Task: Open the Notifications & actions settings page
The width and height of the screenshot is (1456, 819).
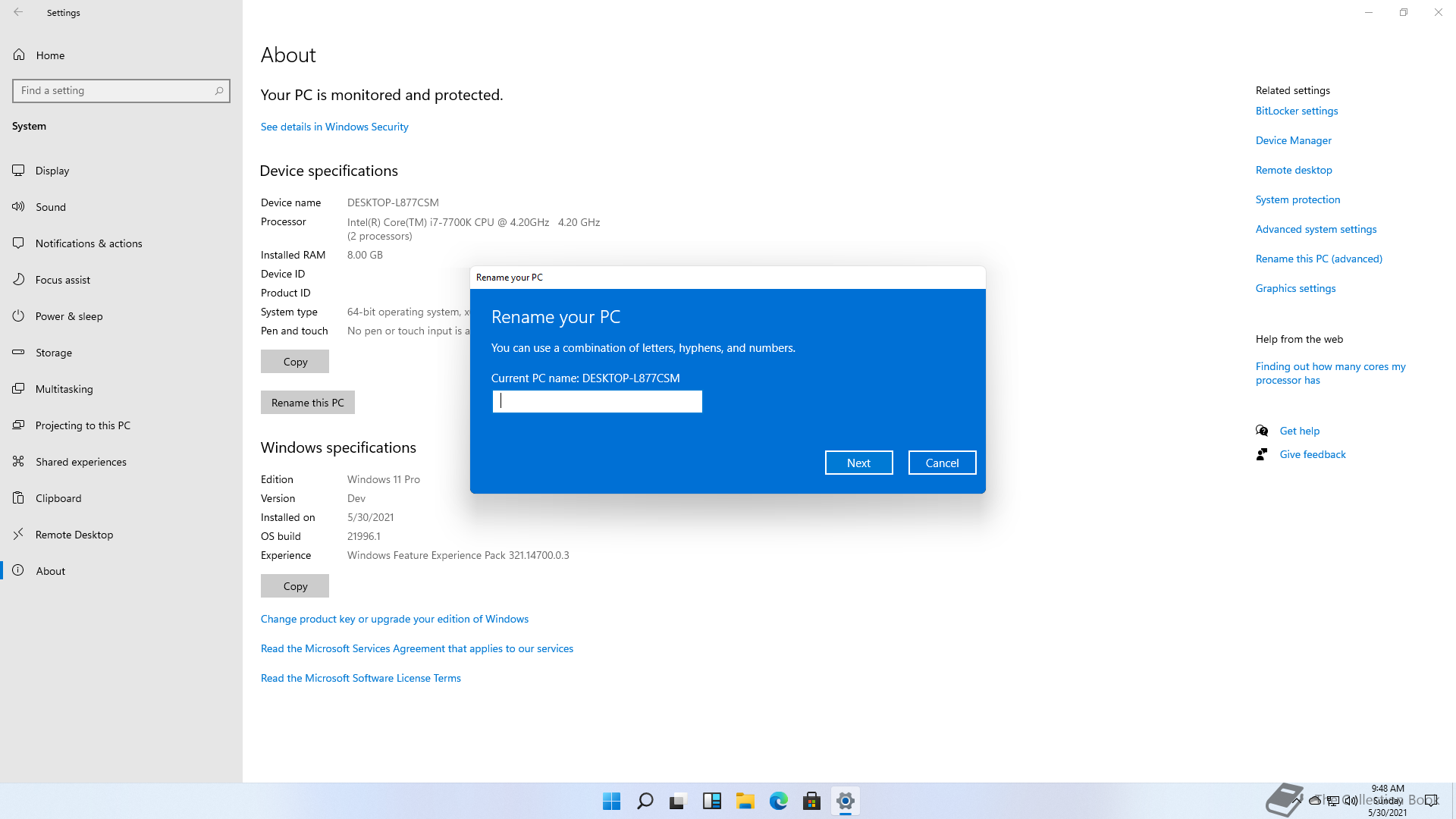Action: click(121, 243)
